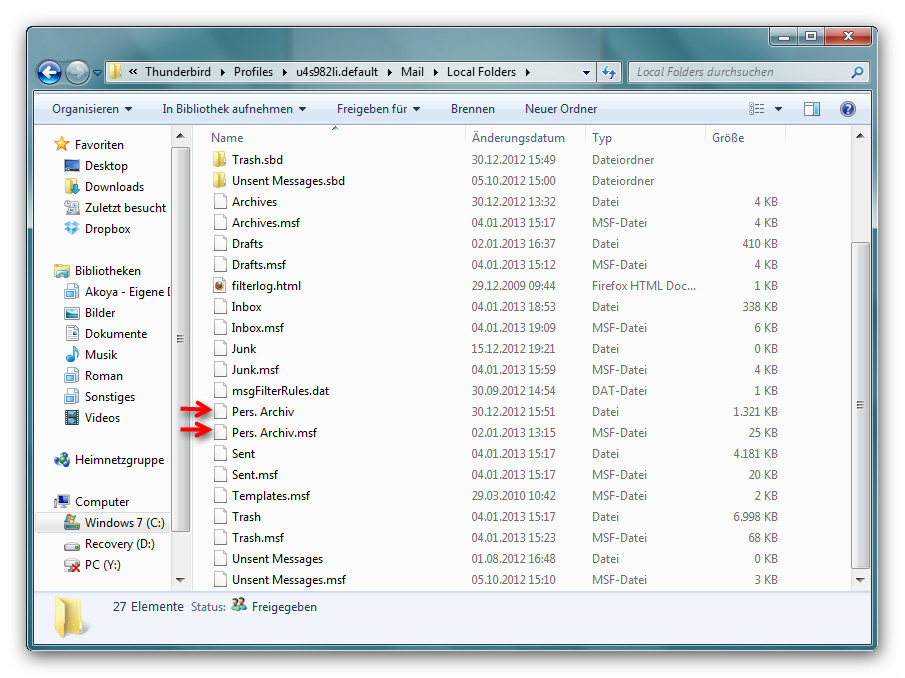Select the 'Pers. Archiv.msf' file
Image resolution: width=905 pixels, height=678 pixels.
point(274,433)
